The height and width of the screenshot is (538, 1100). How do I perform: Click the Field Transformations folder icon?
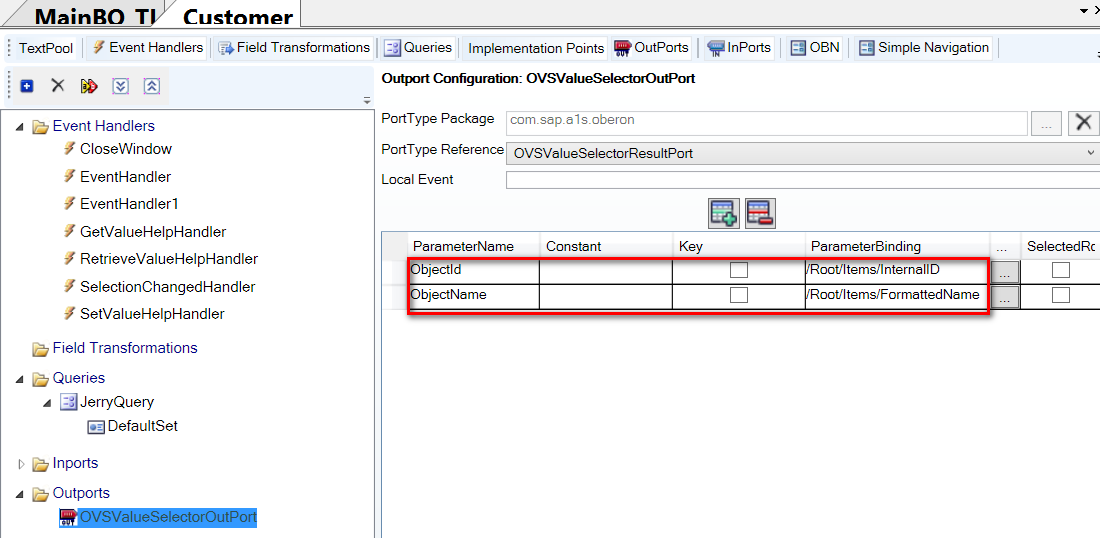coord(40,349)
